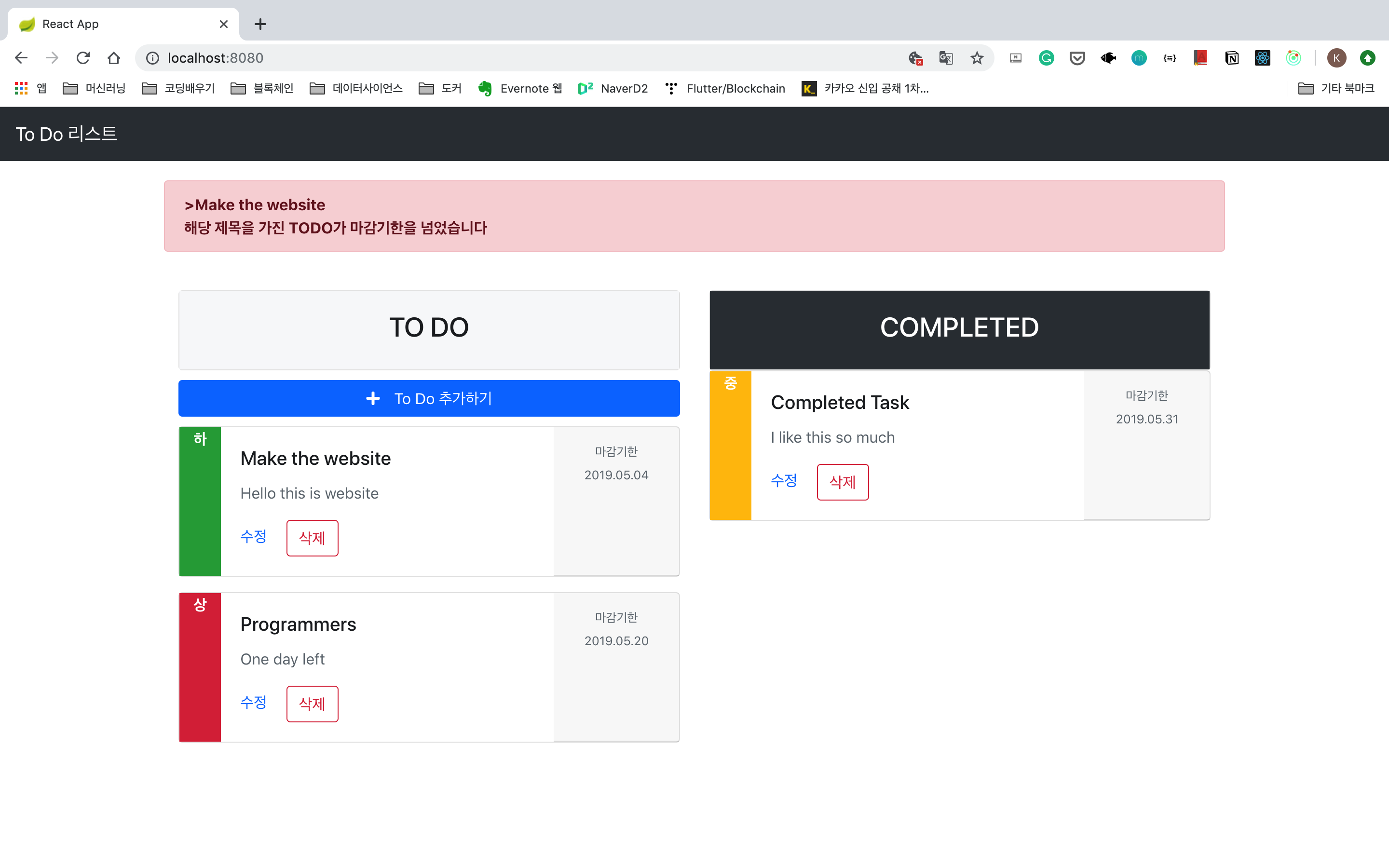Delete the Programmers todo with 삭제

(312, 704)
